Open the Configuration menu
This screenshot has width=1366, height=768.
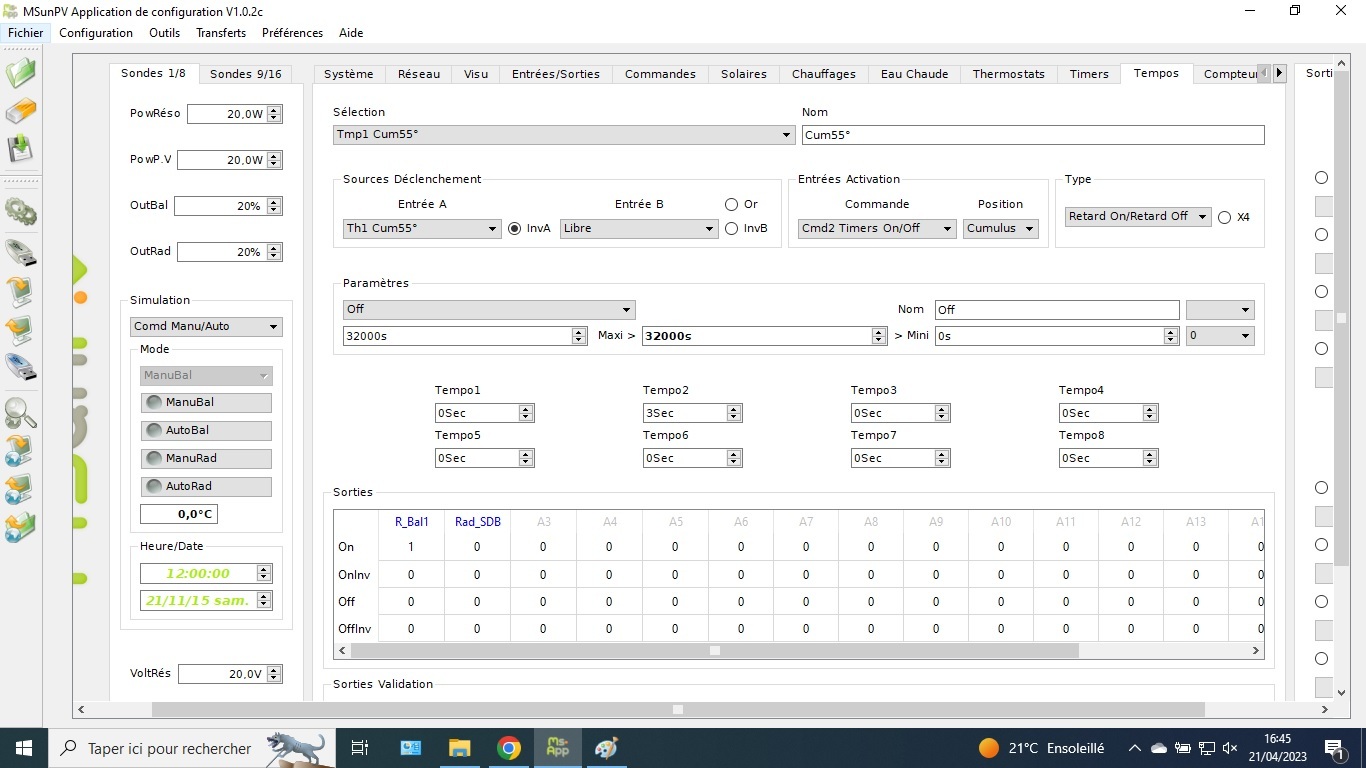click(x=96, y=33)
